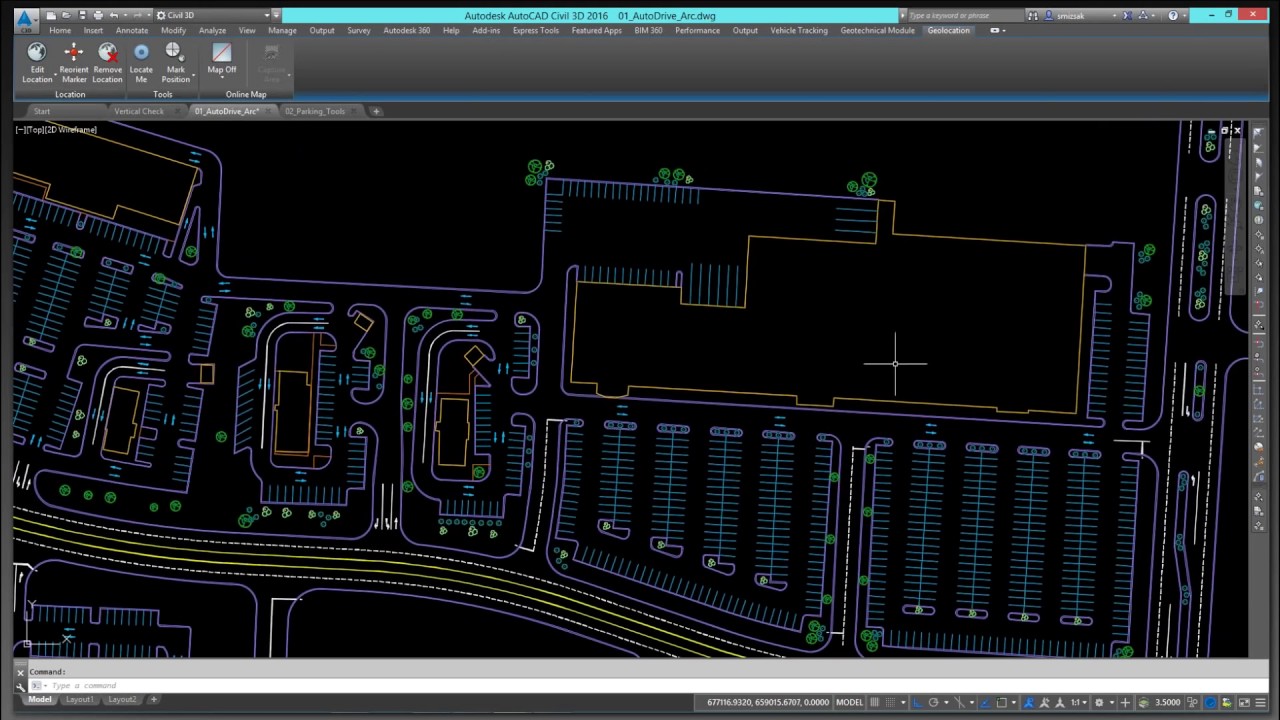Image resolution: width=1280 pixels, height=720 pixels.
Task: Click the Reorient Marker tool
Action: pos(73,64)
